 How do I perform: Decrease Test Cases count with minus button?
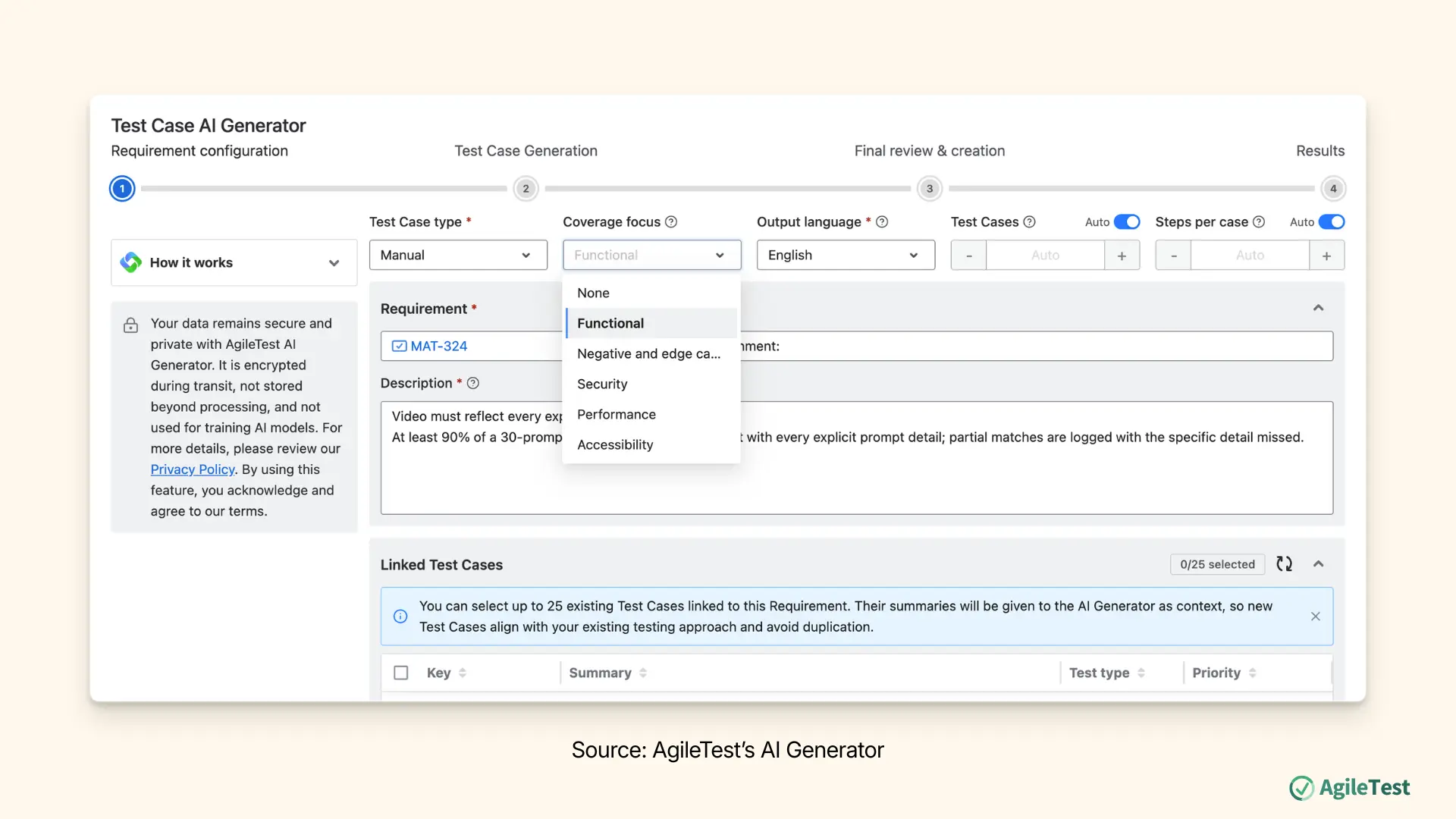968,256
